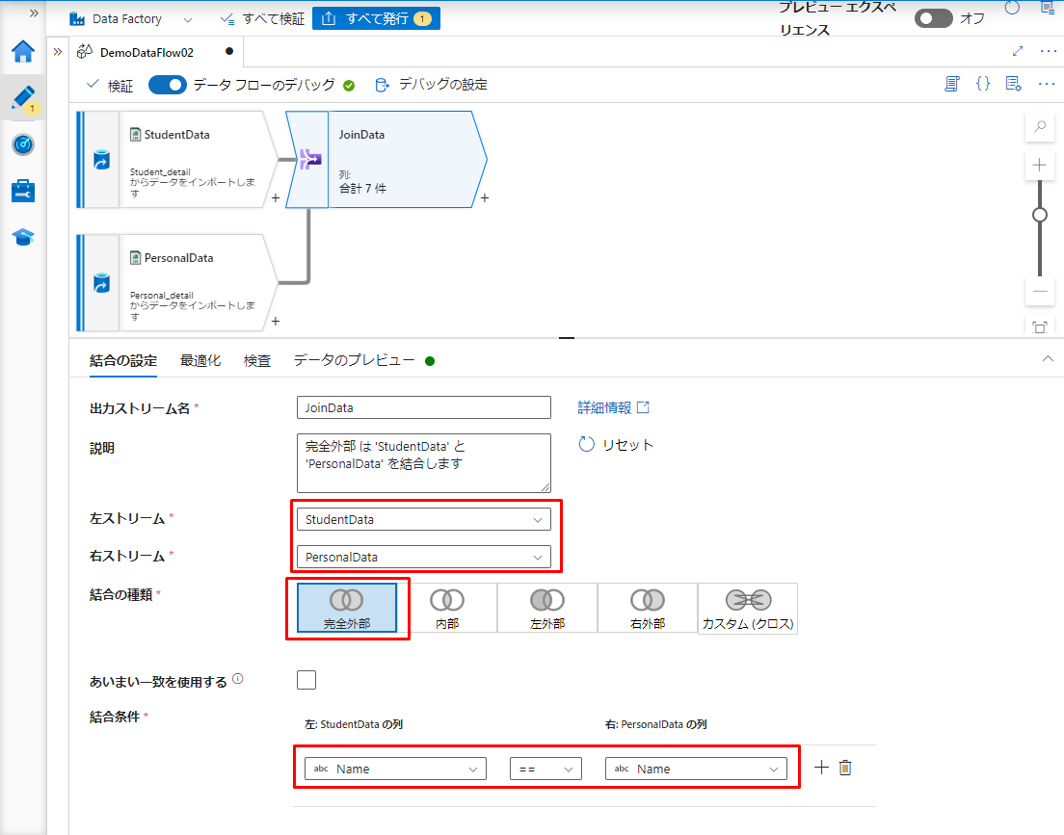1064x835 pixels.
Task: Open the tab bar more options ellipsis
Action: pos(1048,51)
